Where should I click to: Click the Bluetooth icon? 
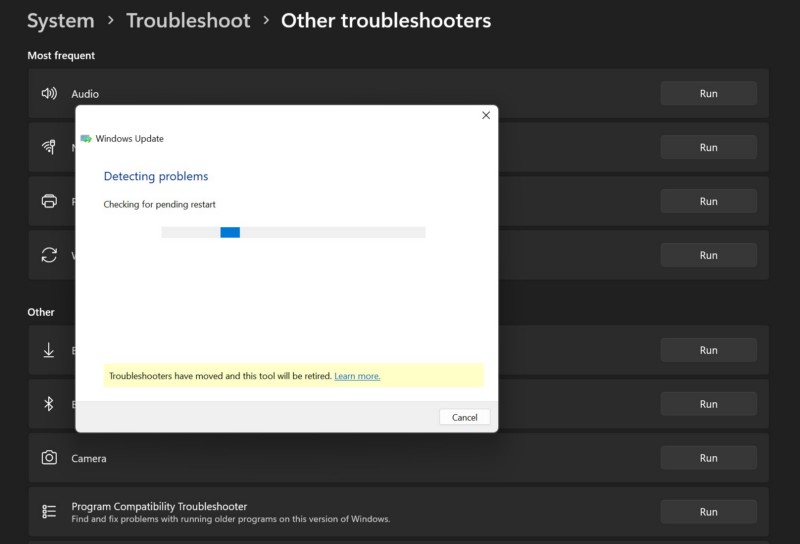point(48,404)
